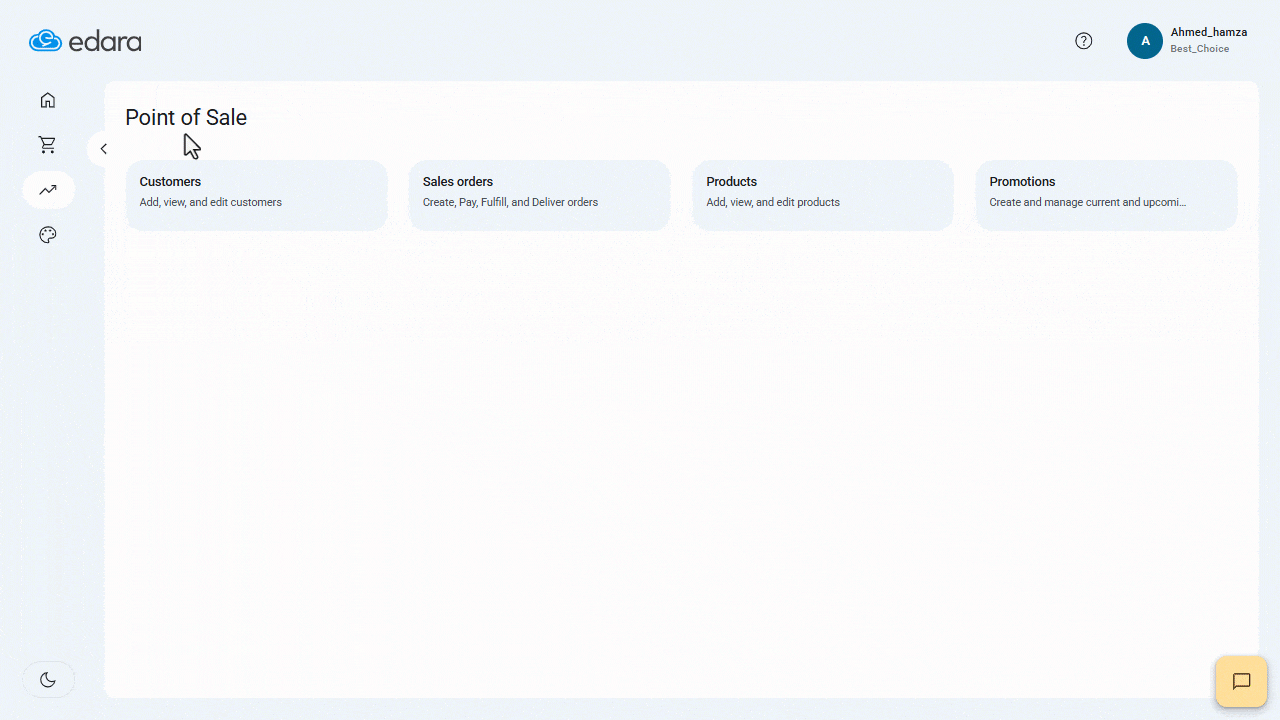Open the Home icon in sidebar

point(48,100)
